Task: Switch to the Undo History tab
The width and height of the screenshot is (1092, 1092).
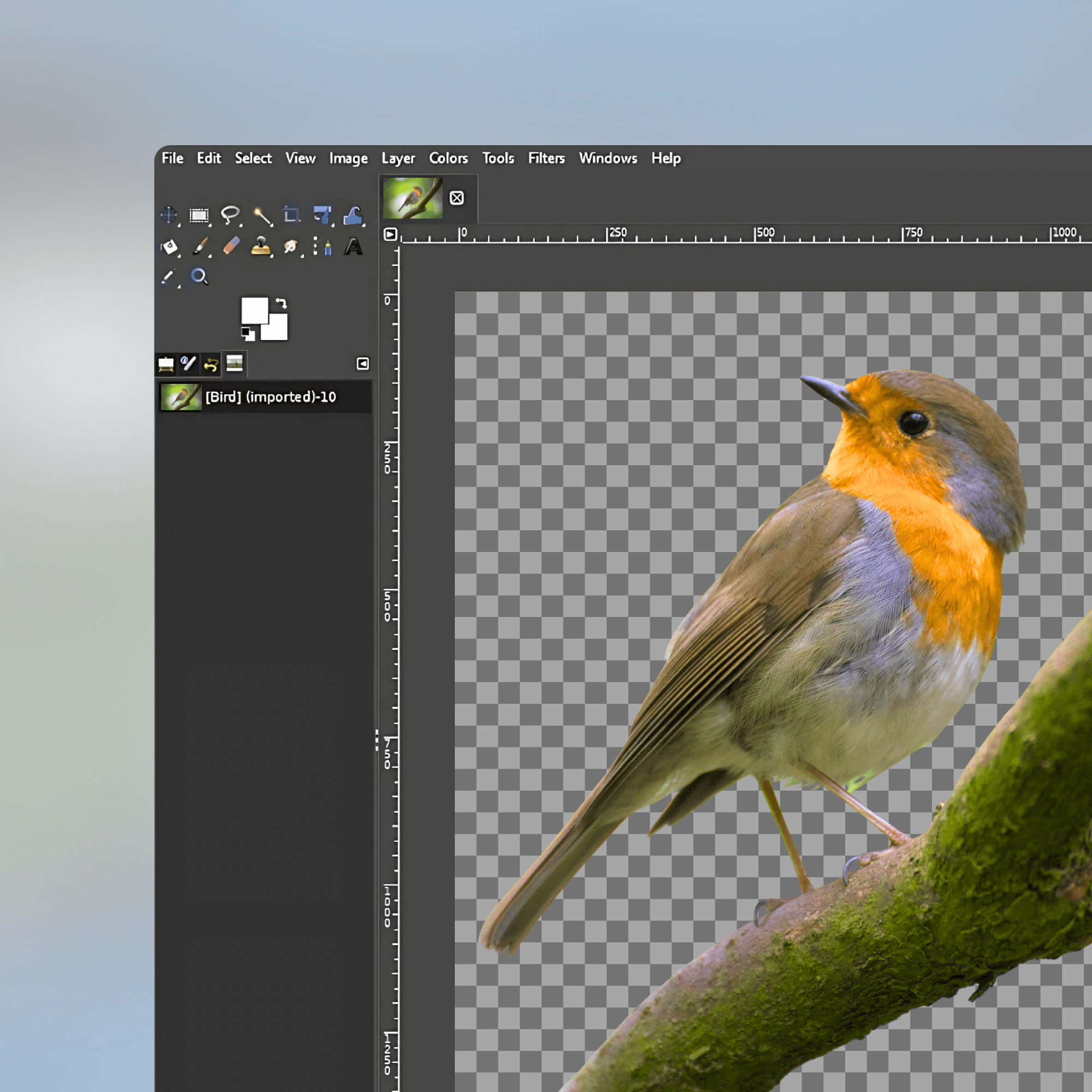Action: click(211, 365)
